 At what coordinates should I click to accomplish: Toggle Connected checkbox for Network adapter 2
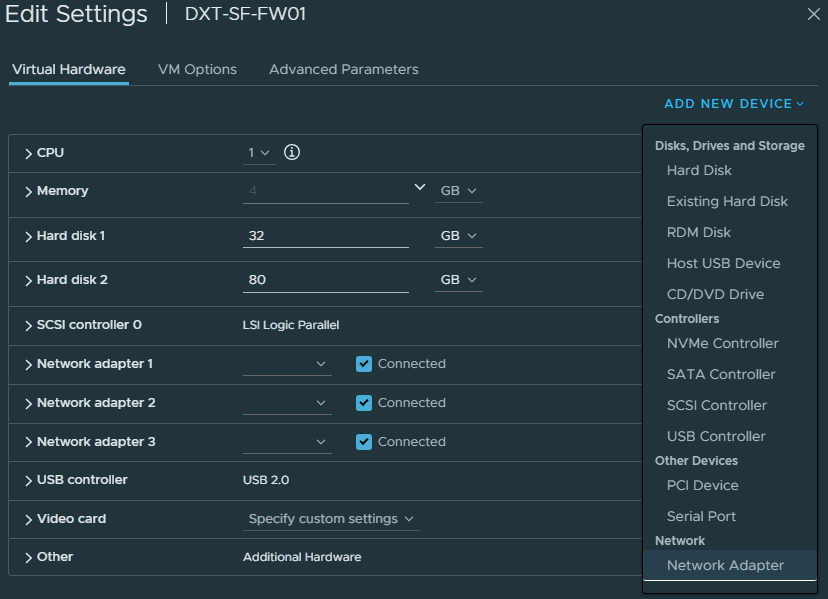[364, 403]
